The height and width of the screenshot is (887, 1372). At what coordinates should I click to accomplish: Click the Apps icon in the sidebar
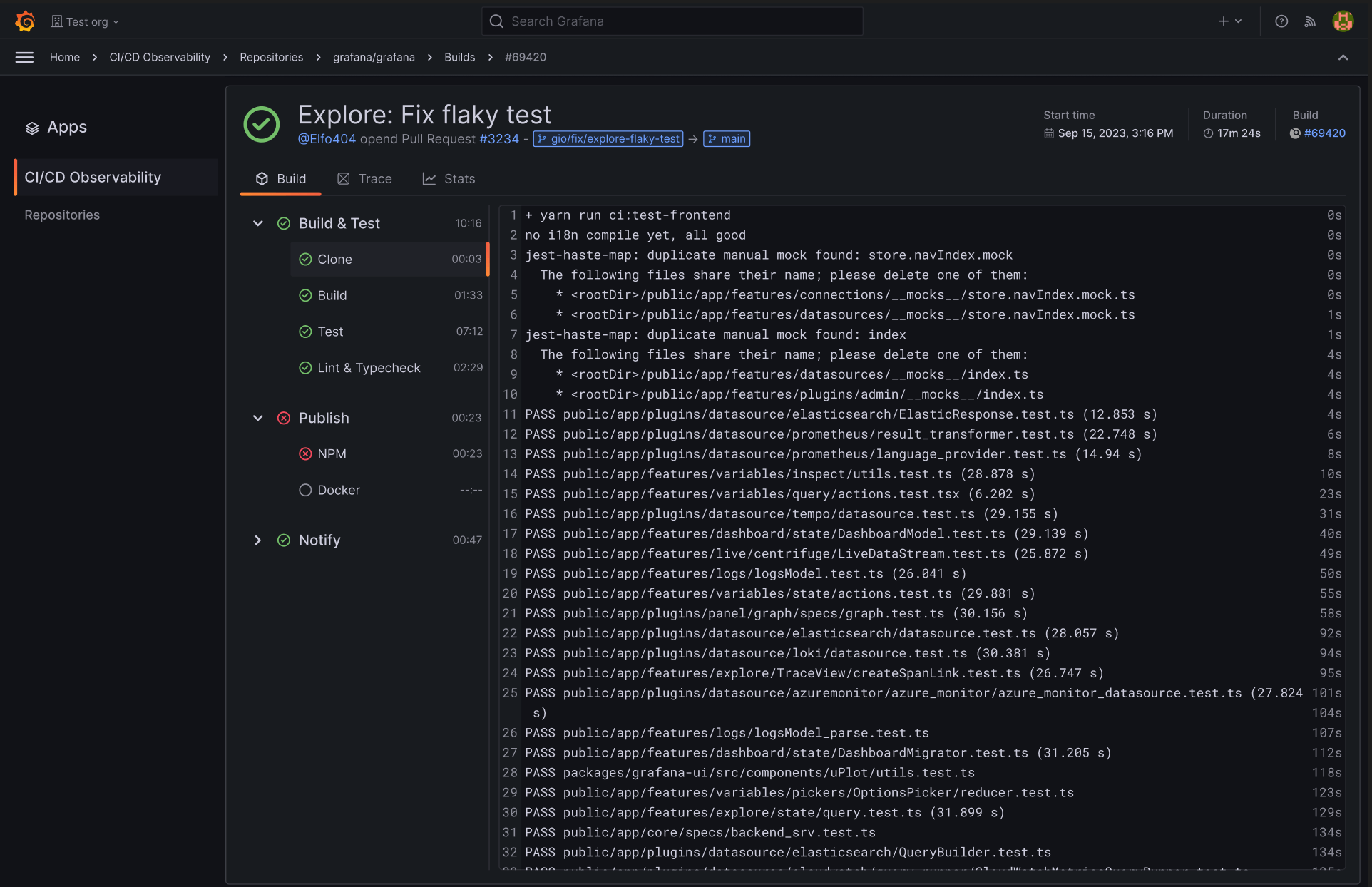click(31, 128)
